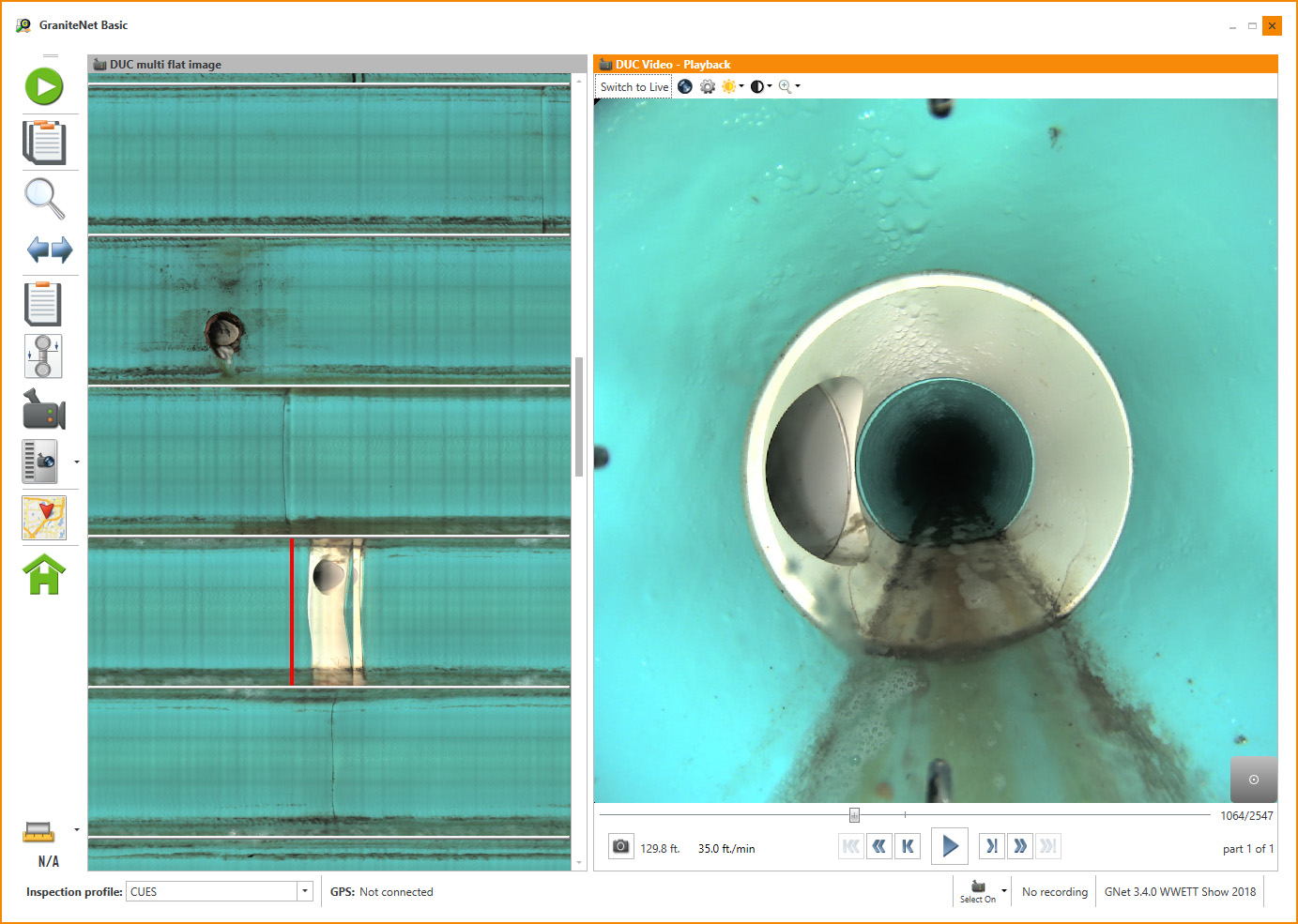The height and width of the screenshot is (924, 1298).
Task: Expand the Select On camera dropdown
Action: (1004, 891)
